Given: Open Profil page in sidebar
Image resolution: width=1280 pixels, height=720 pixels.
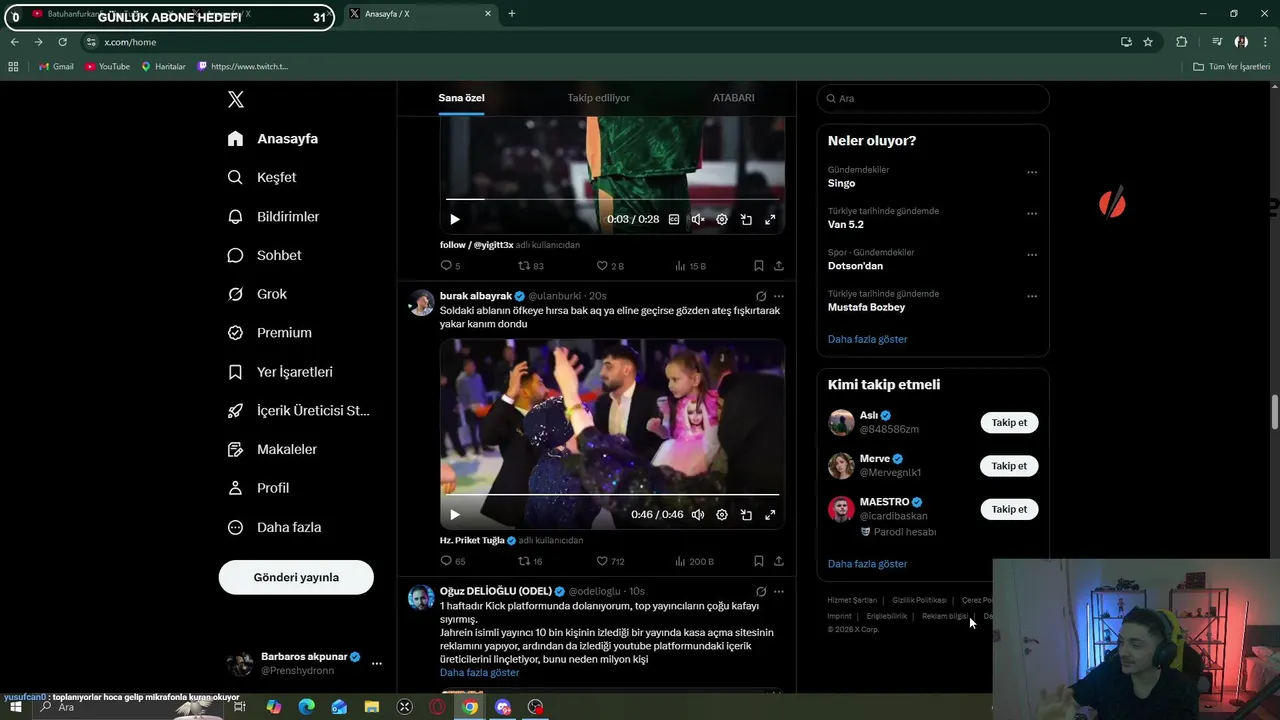Looking at the screenshot, I should (258, 488).
